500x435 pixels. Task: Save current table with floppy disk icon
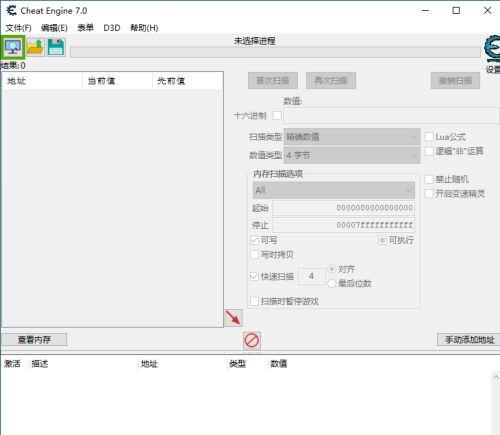56,47
